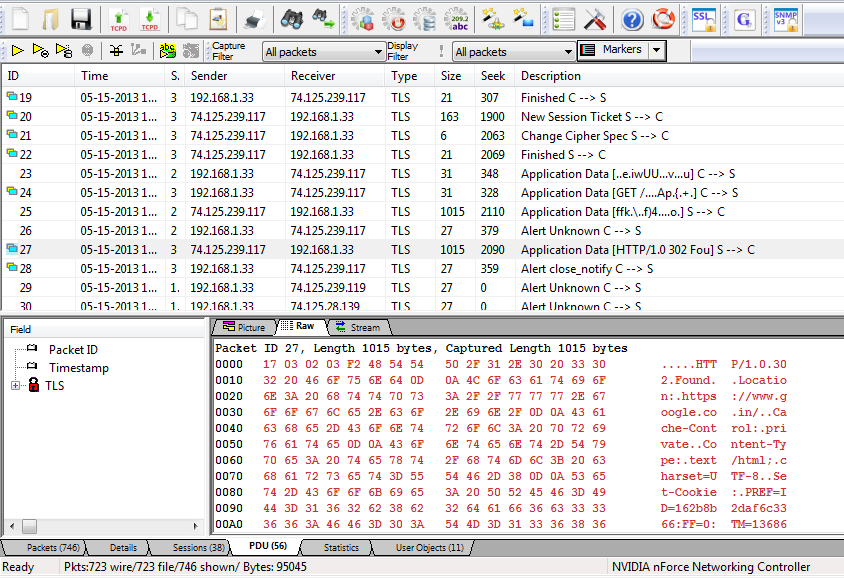Click the hammer and wrench tools icon
Viewport: 844px width, 578px height.
coord(596,18)
